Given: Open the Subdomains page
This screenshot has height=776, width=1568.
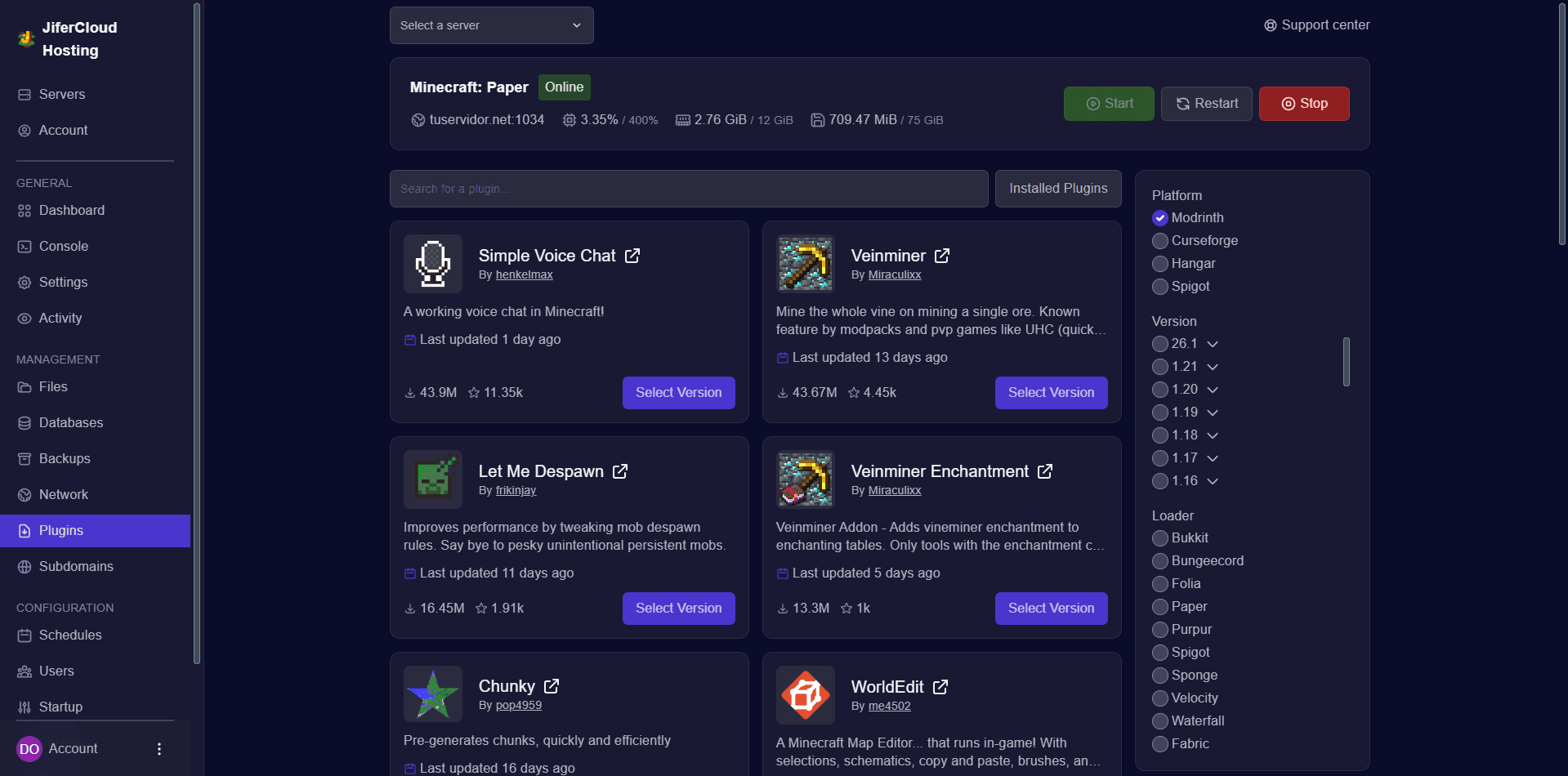Looking at the screenshot, I should [95, 567].
